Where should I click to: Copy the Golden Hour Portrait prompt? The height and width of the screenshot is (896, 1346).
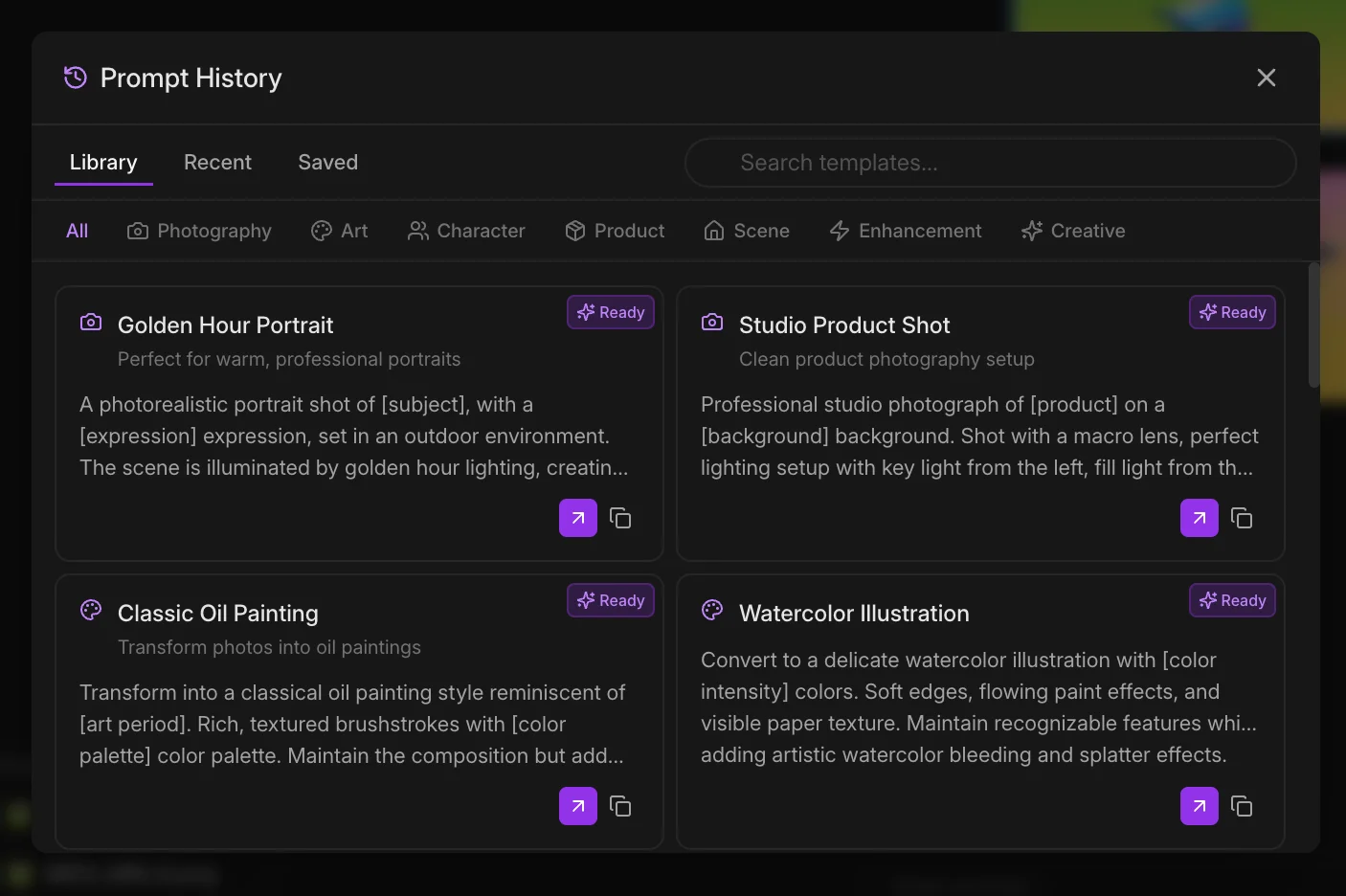point(620,518)
